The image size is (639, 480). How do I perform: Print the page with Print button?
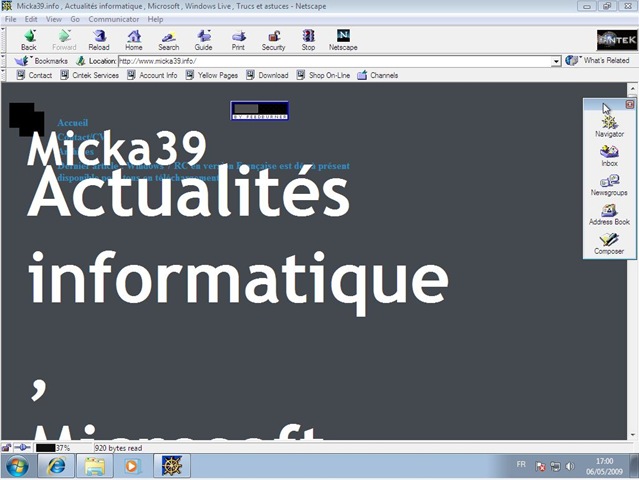pyautogui.click(x=238, y=40)
